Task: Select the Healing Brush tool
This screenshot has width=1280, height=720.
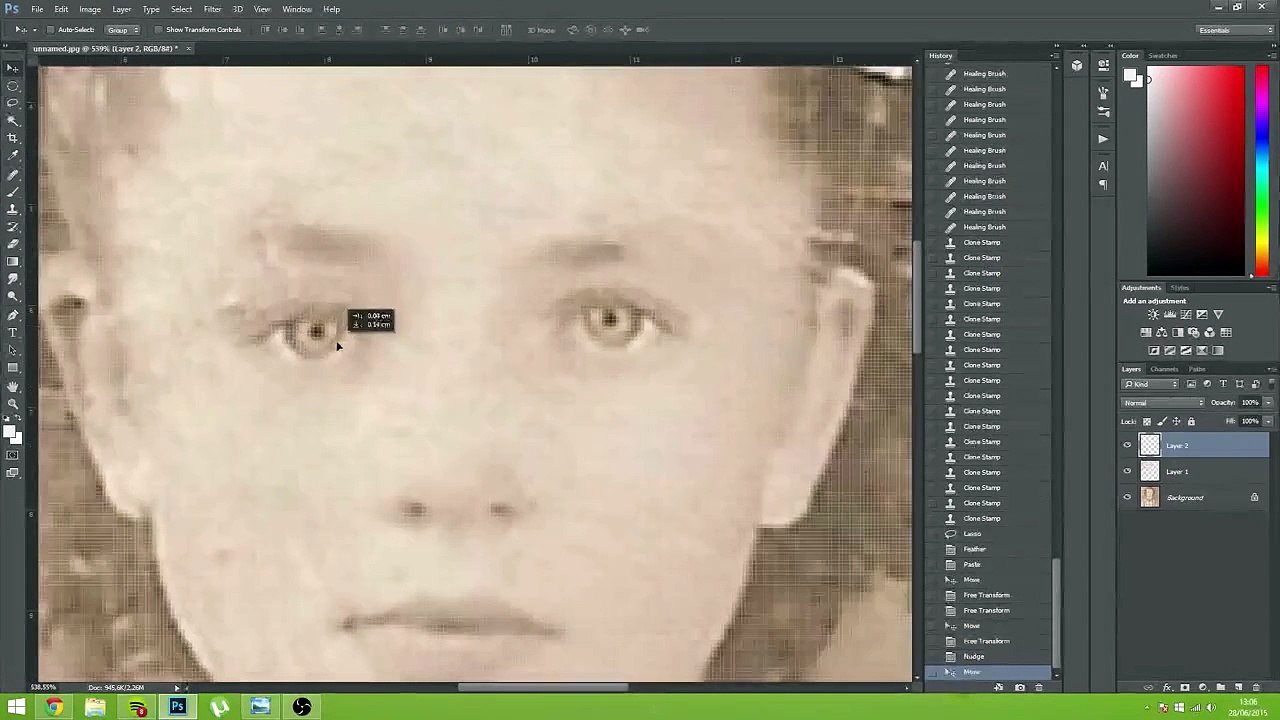Action: [x=13, y=174]
